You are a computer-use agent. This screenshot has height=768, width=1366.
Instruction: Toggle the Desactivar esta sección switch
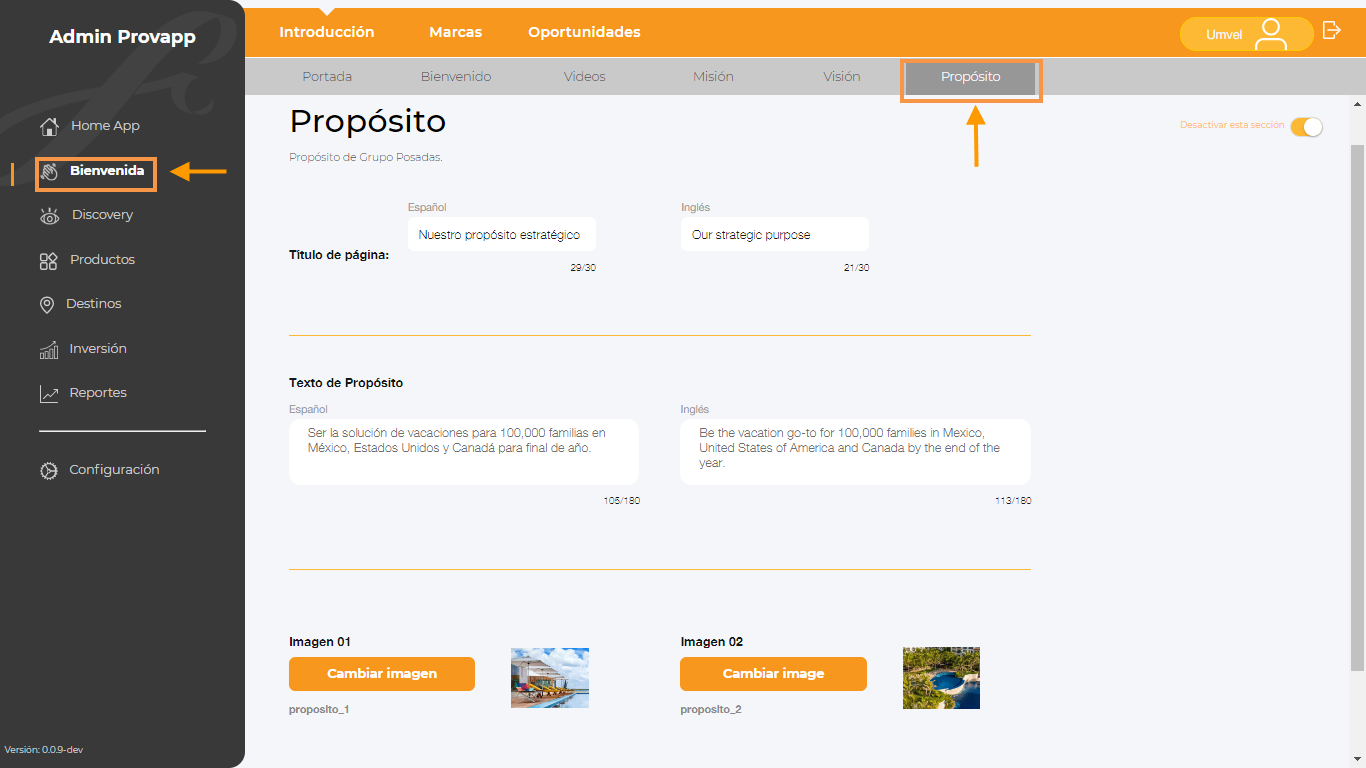pos(1306,126)
